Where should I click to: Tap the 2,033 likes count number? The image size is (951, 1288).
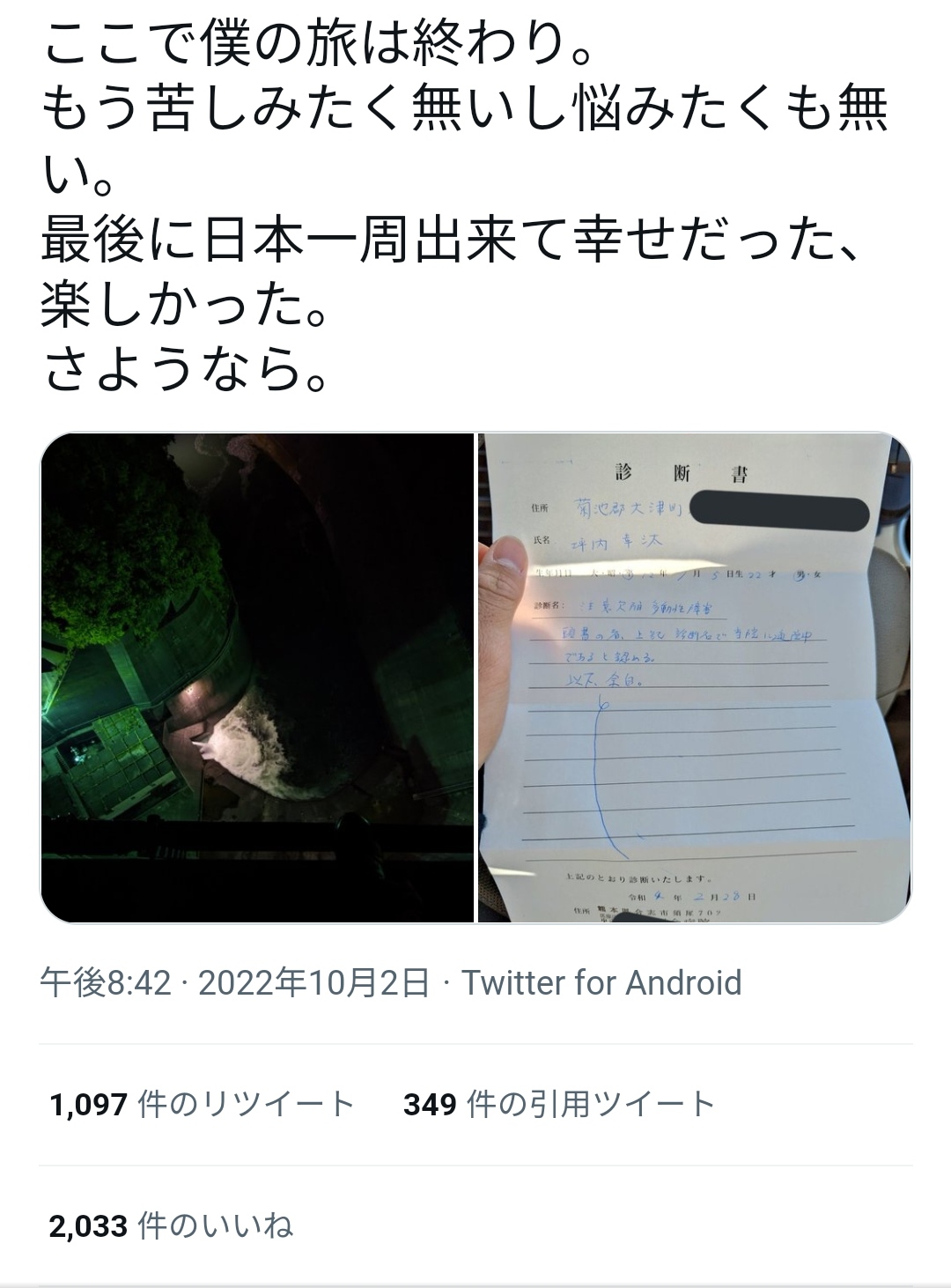[89, 1225]
